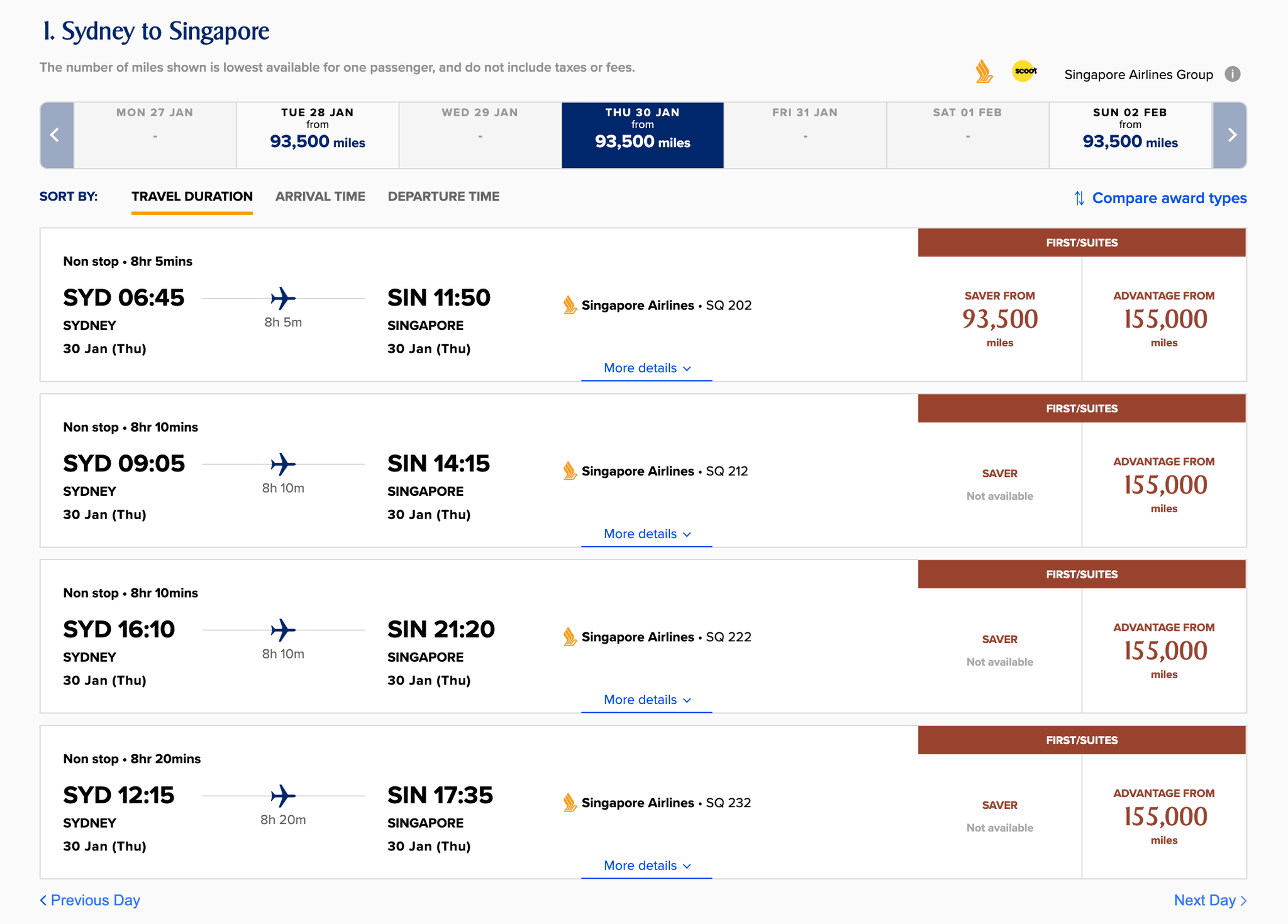Click the Next Day link
Viewport: 1288px width, 924px height.
1209,900
